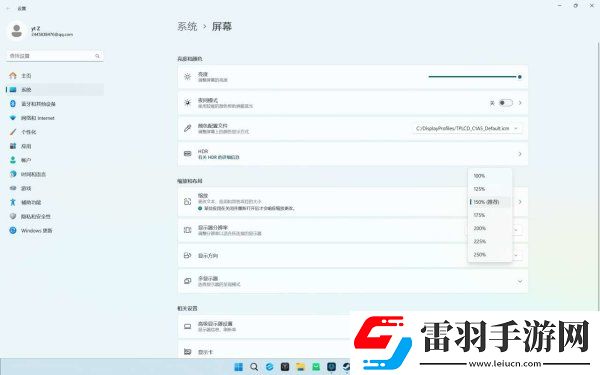Screen dimensions: 600x375
Task: Open the green app icon on the taskbar
Action: (x=316, y=367)
